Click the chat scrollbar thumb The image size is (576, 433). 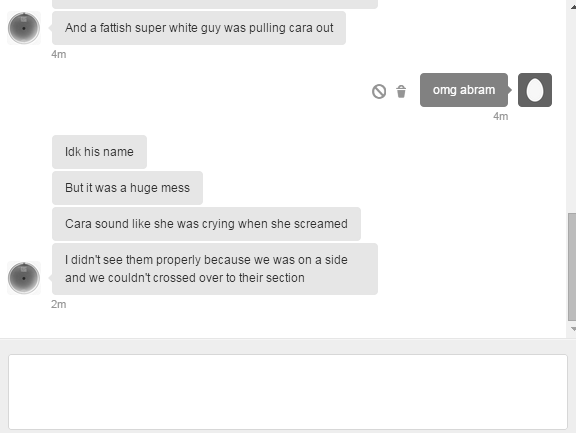572,268
